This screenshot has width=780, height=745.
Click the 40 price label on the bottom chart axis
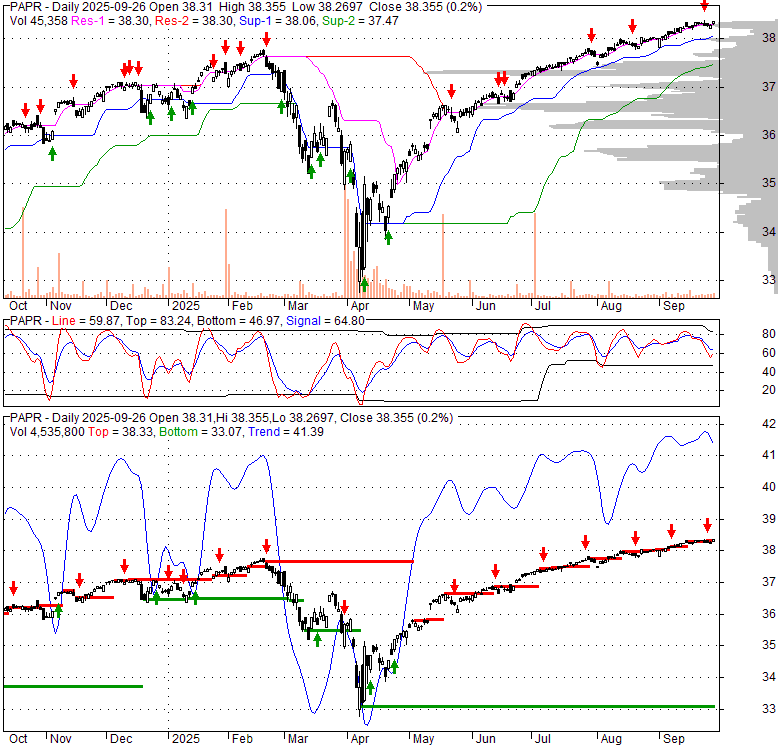pos(769,486)
